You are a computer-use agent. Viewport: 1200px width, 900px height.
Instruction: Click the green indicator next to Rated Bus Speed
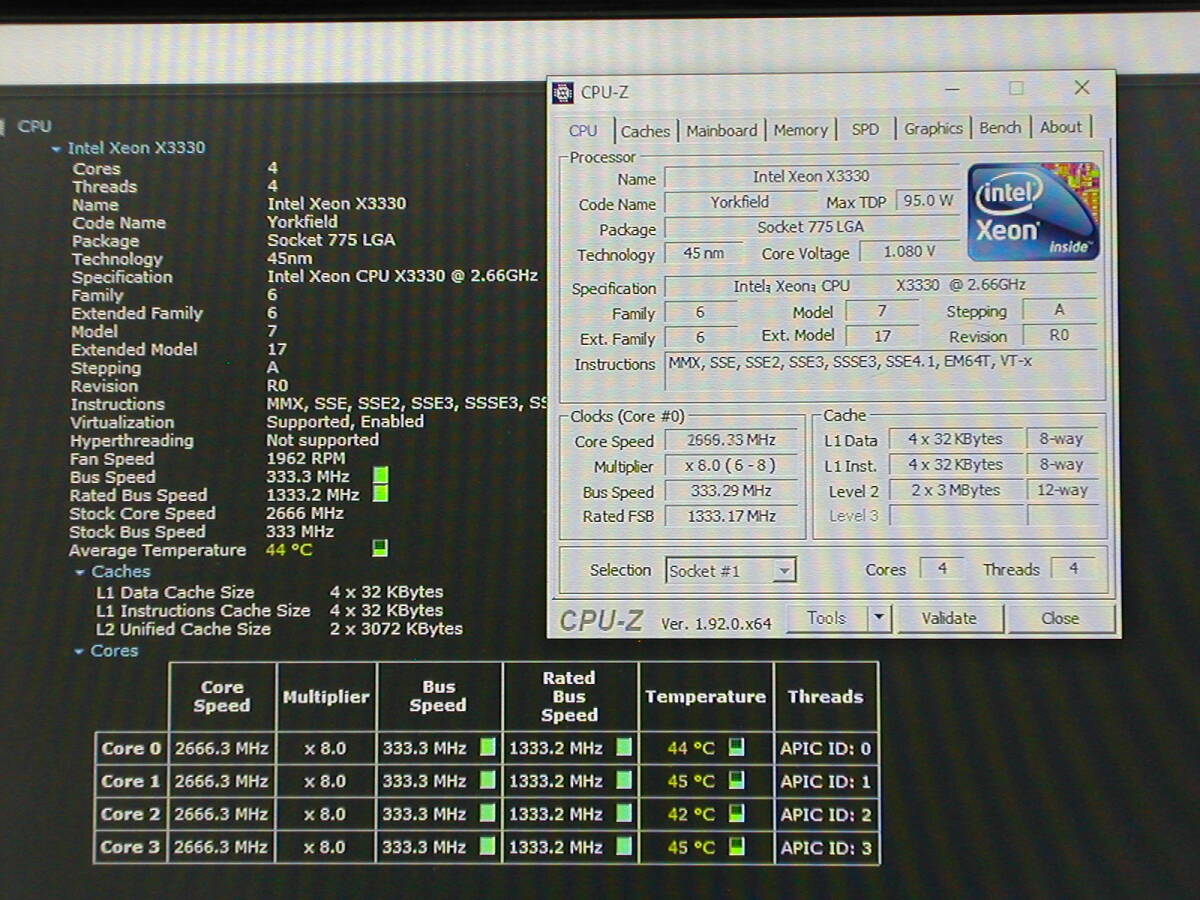pyautogui.click(x=380, y=494)
